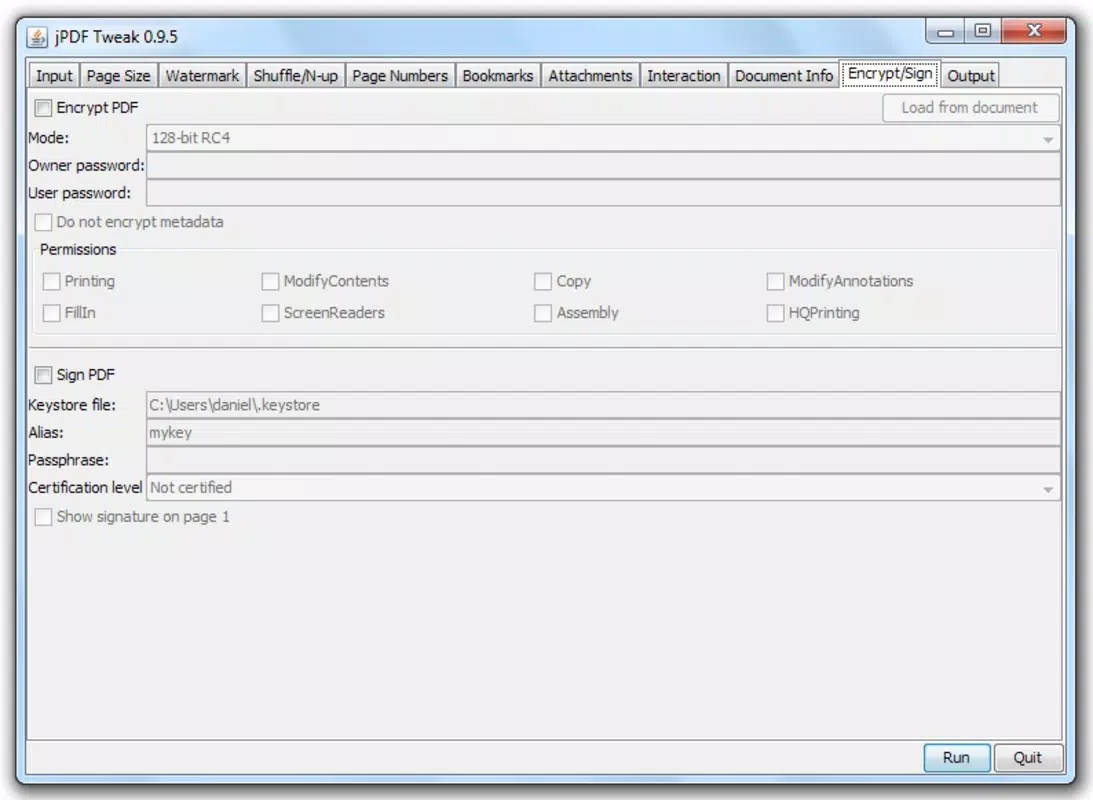Click the Keystore file: label
This screenshot has height=800, width=1093.
[x=72, y=405]
